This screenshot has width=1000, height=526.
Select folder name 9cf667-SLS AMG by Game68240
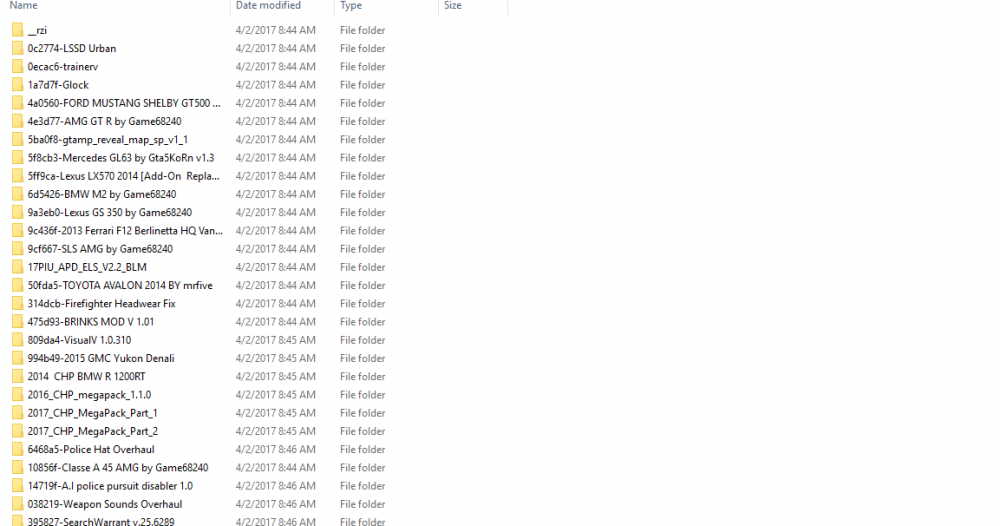click(100, 249)
